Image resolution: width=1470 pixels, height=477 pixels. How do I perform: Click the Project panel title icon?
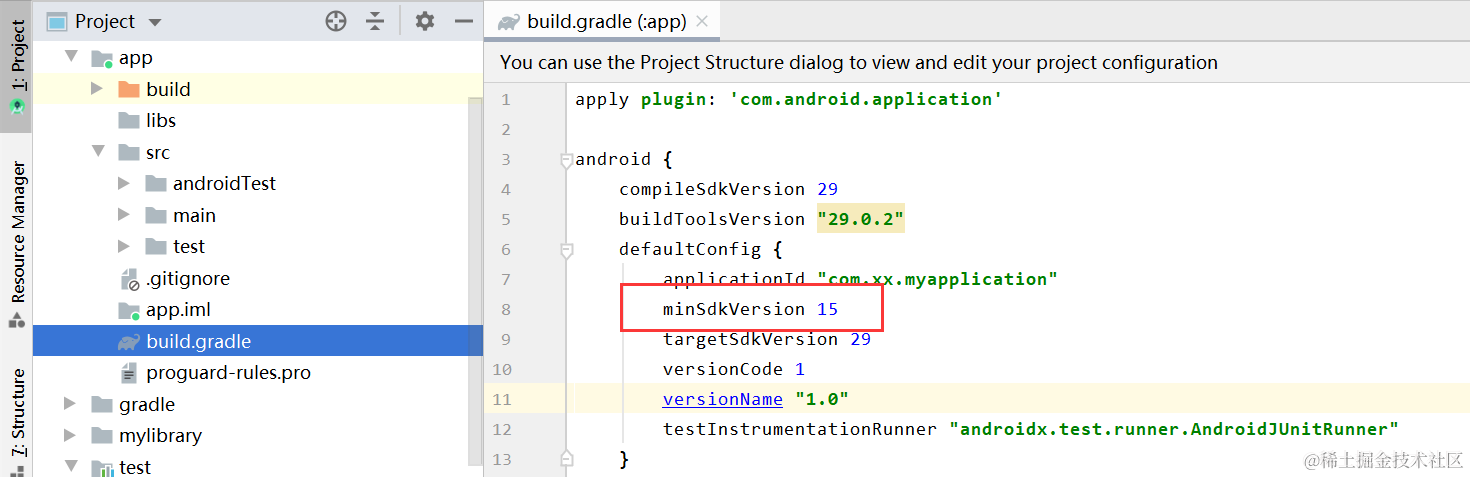click(x=57, y=21)
